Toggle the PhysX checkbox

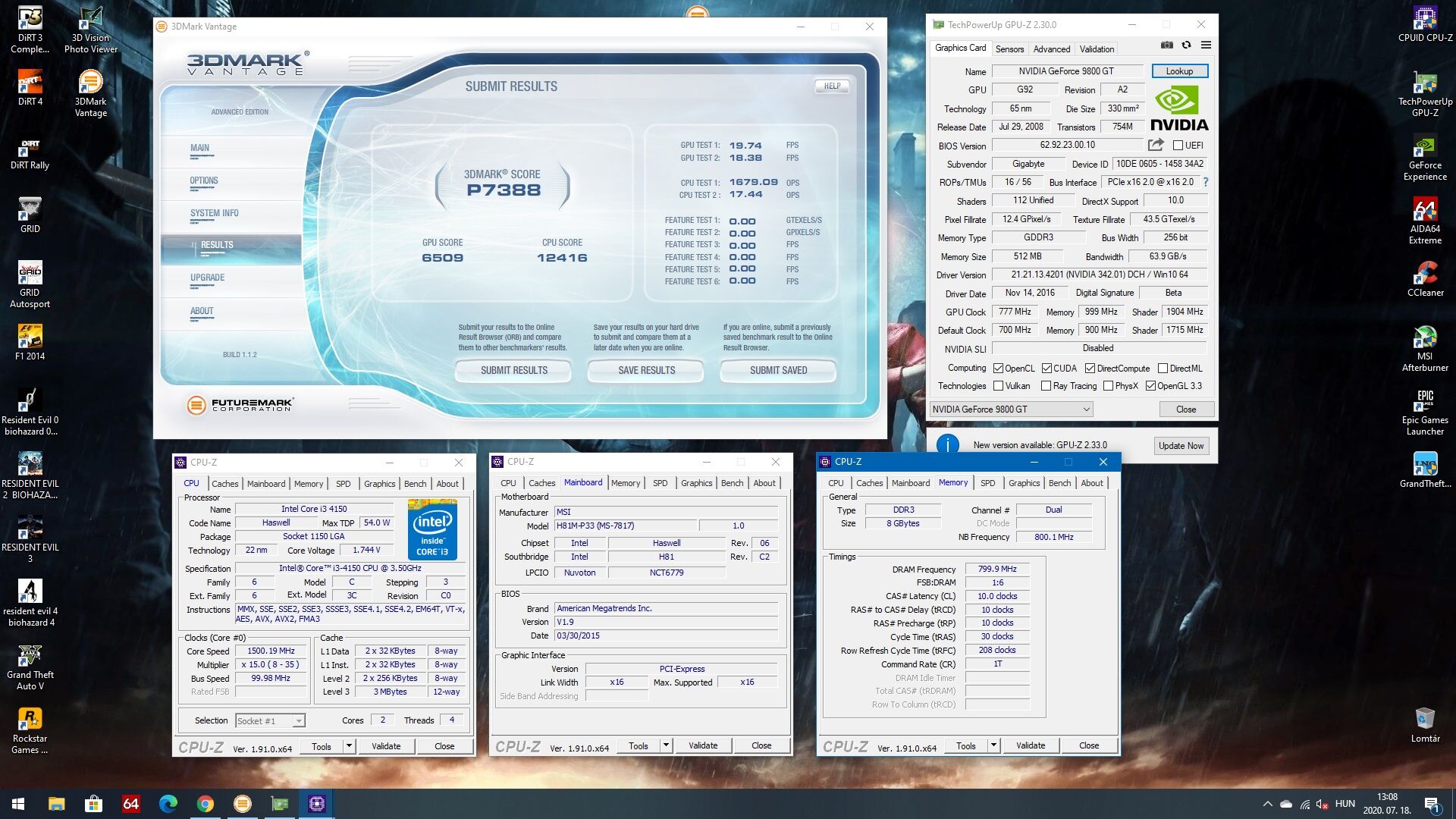pos(1108,386)
